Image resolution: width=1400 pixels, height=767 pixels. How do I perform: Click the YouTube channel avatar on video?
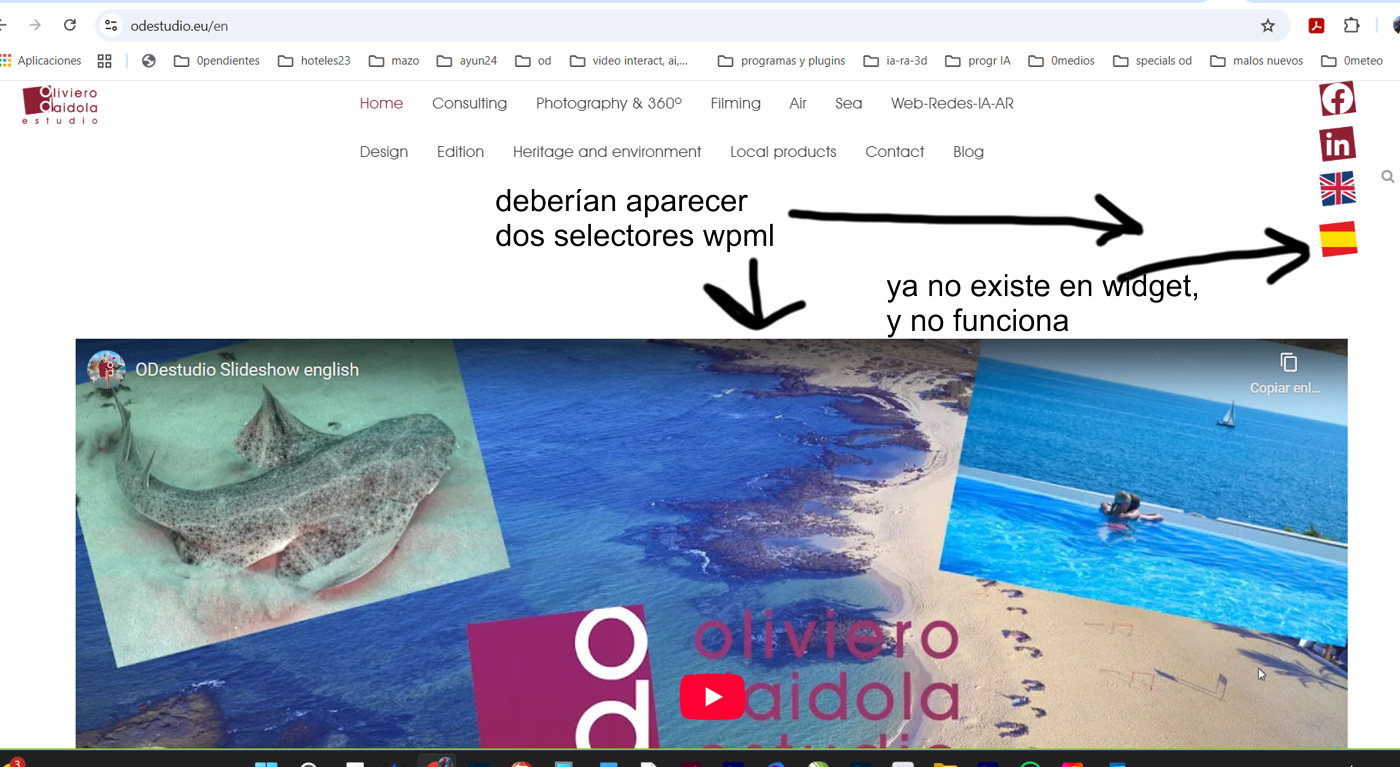click(106, 369)
